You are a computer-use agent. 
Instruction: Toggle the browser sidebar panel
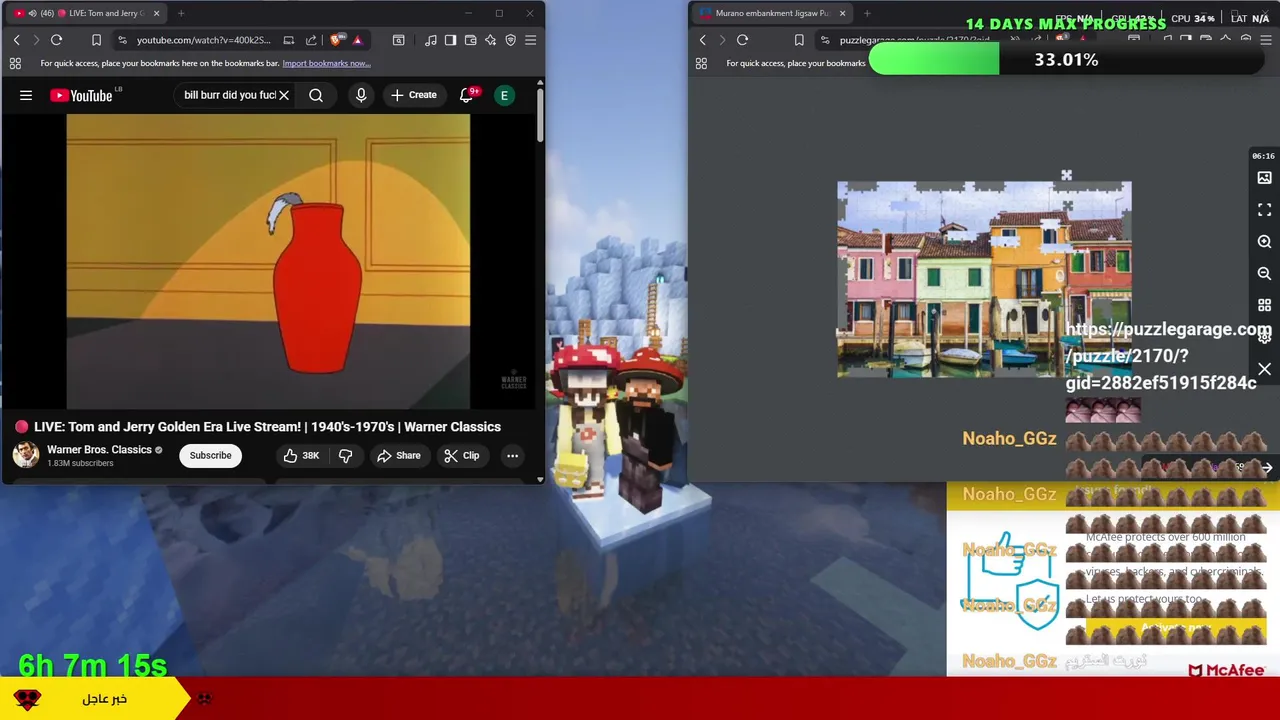[450, 40]
